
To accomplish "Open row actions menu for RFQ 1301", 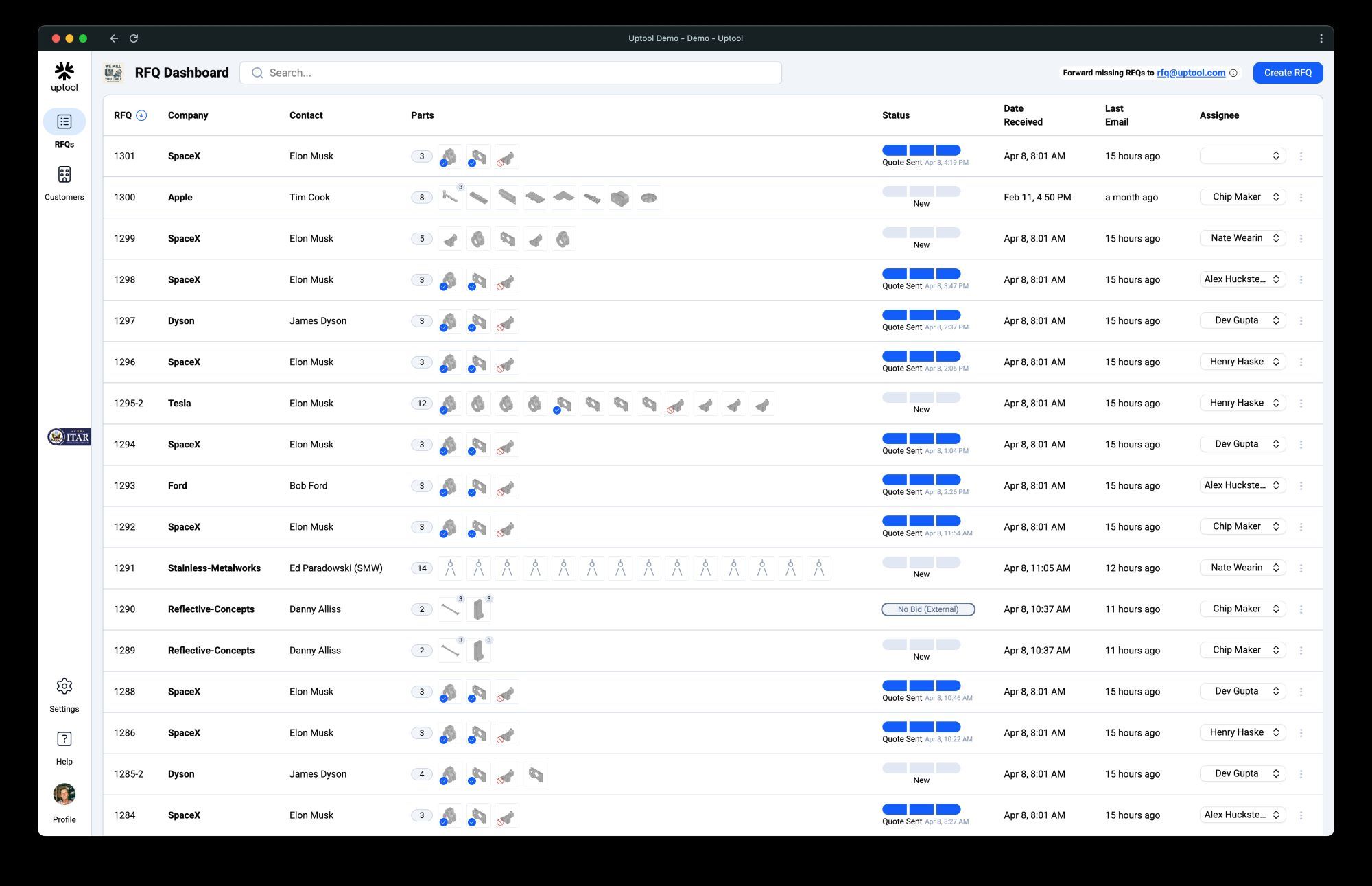I will click(x=1301, y=156).
